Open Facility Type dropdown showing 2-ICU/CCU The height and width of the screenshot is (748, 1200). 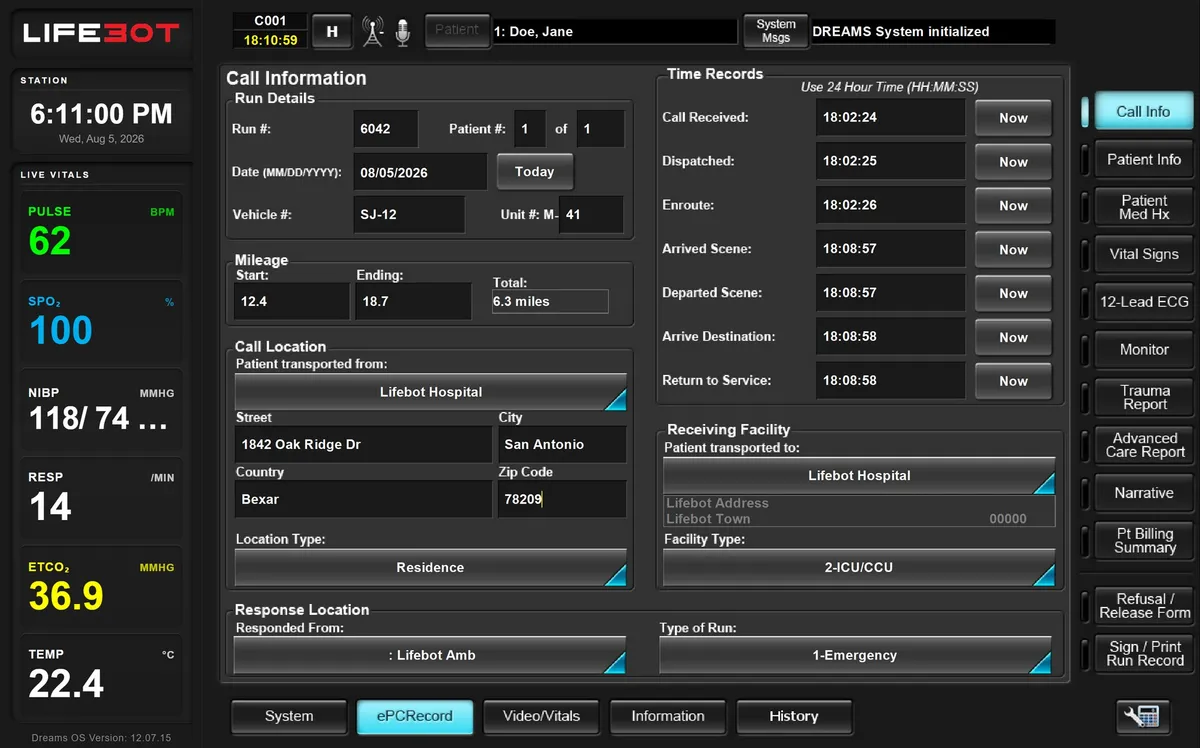(x=859, y=567)
